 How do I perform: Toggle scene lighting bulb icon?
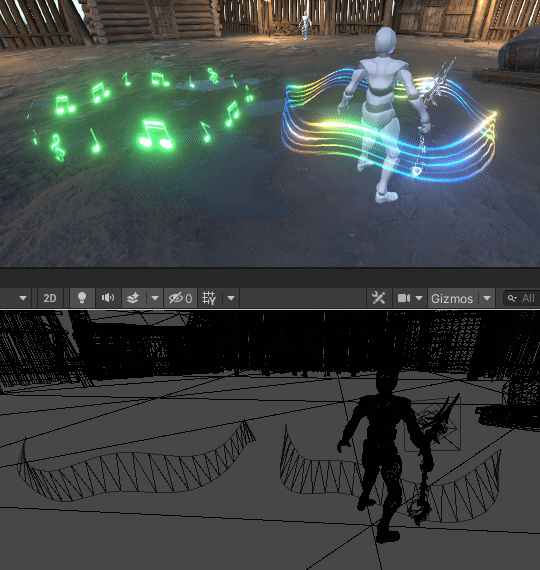click(x=82, y=298)
